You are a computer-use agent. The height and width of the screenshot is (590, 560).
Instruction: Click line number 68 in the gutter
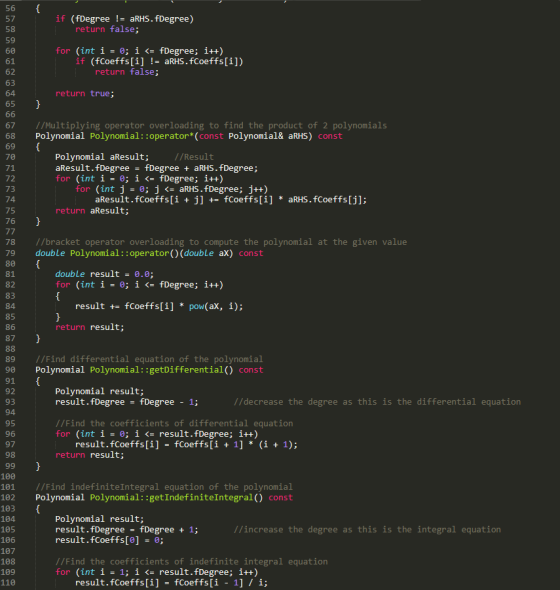(10, 136)
